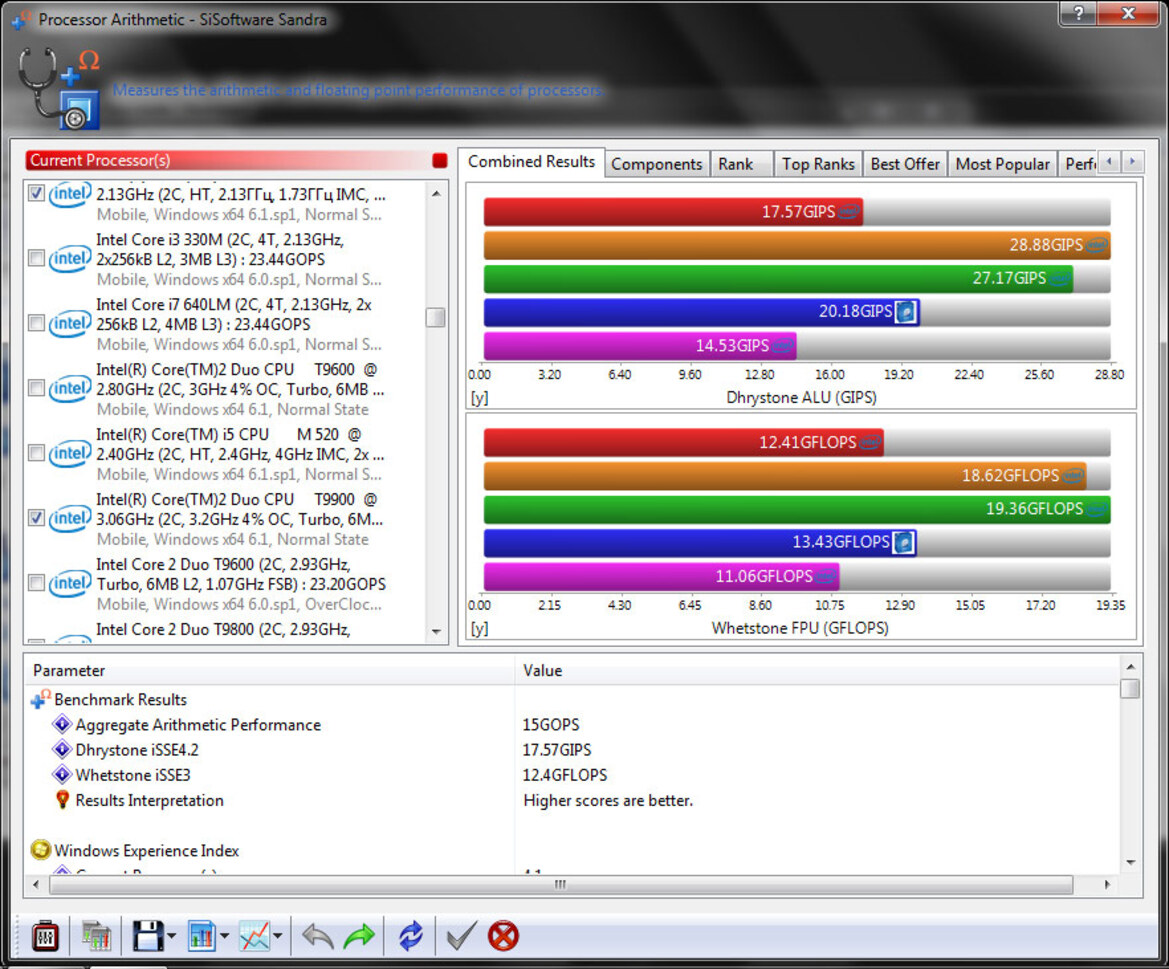Check the Intel Core i3 330M checkbox

pyautogui.click(x=36, y=258)
